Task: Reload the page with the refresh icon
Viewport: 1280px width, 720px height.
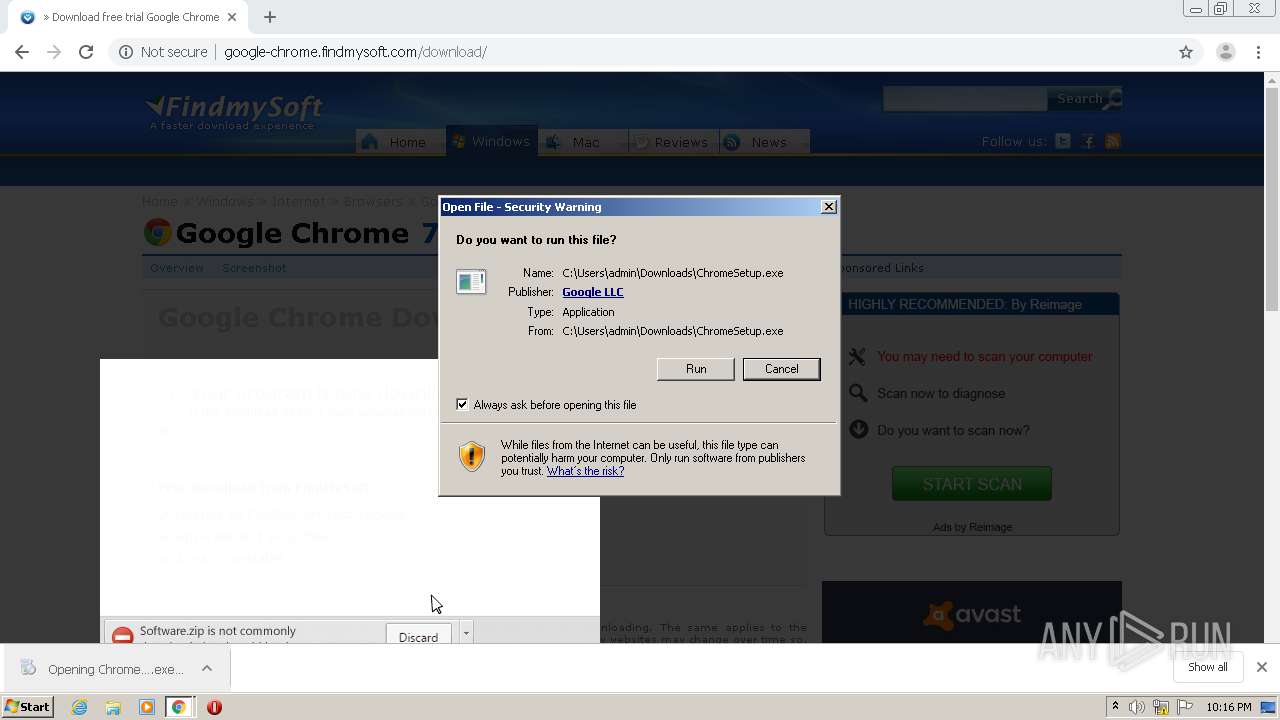Action: coord(86,52)
